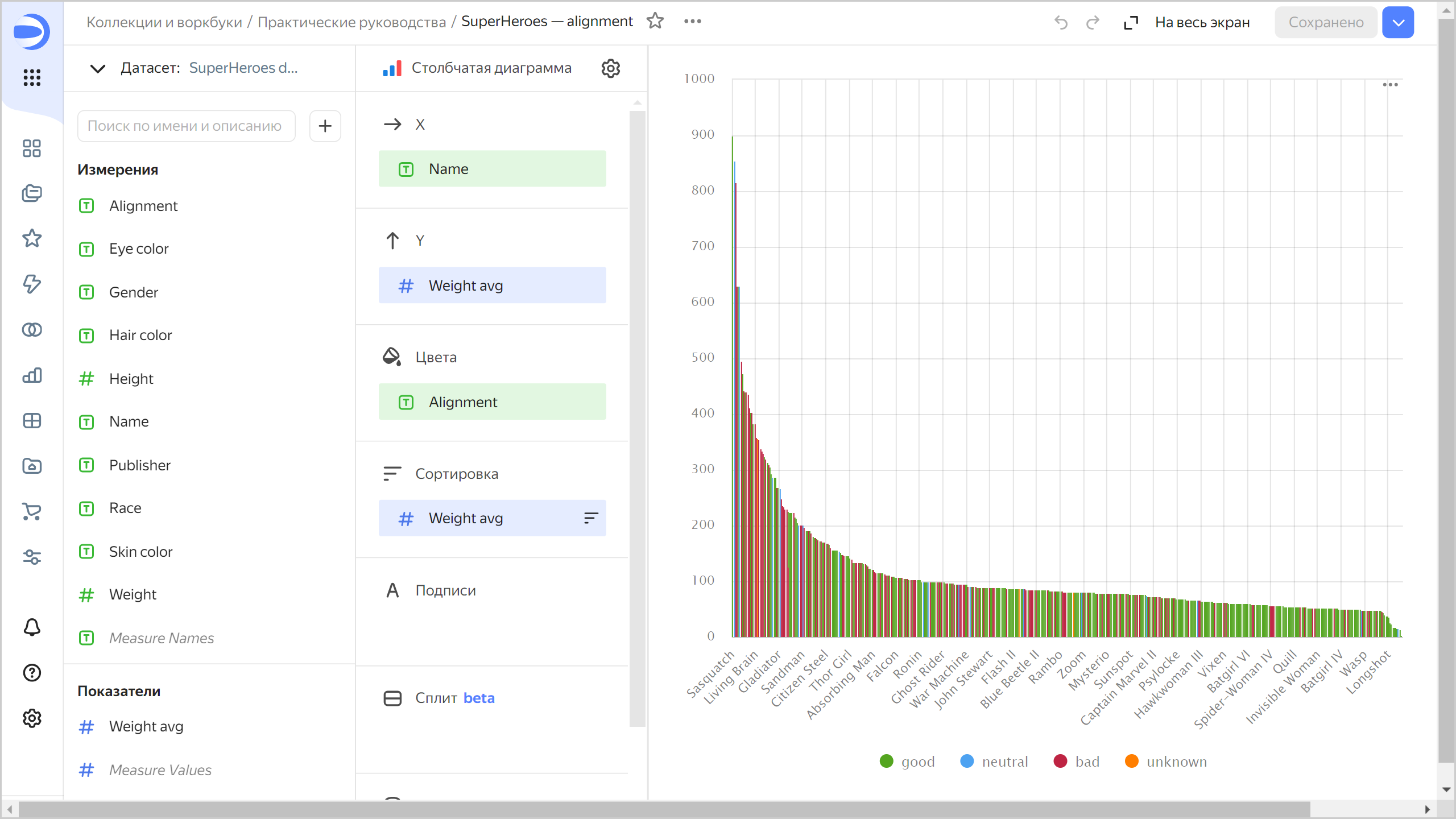Add a new field with plus button
Image resolution: width=1456 pixels, height=819 pixels.
tap(325, 126)
